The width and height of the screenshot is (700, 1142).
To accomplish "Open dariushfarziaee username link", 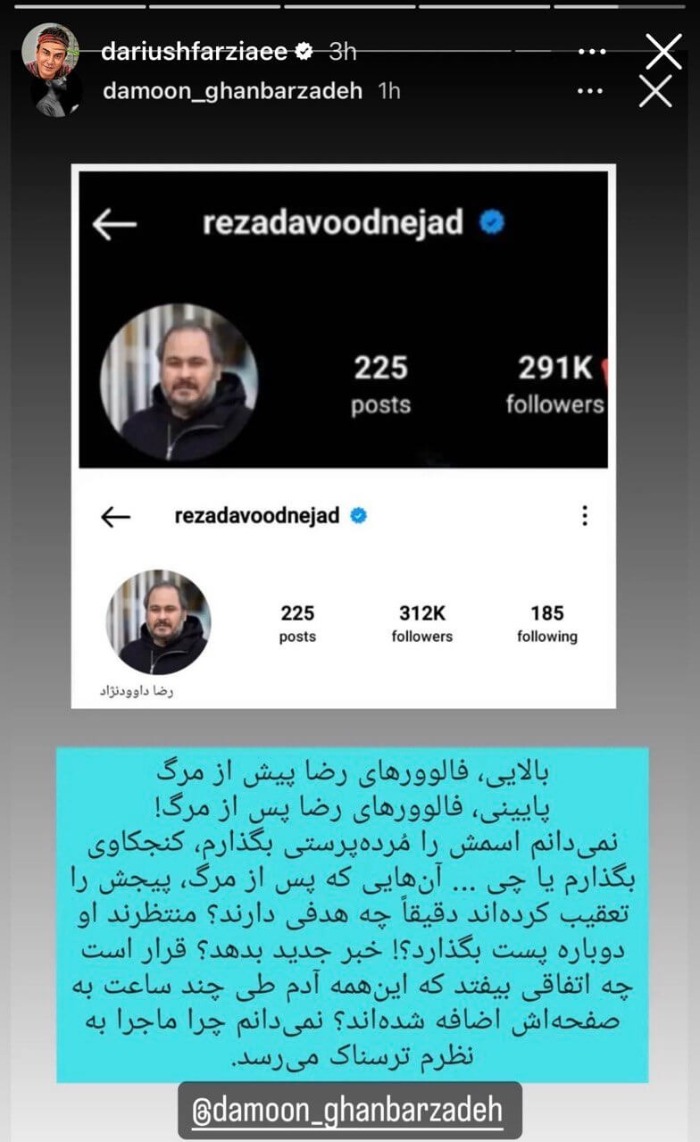I will tap(194, 51).
